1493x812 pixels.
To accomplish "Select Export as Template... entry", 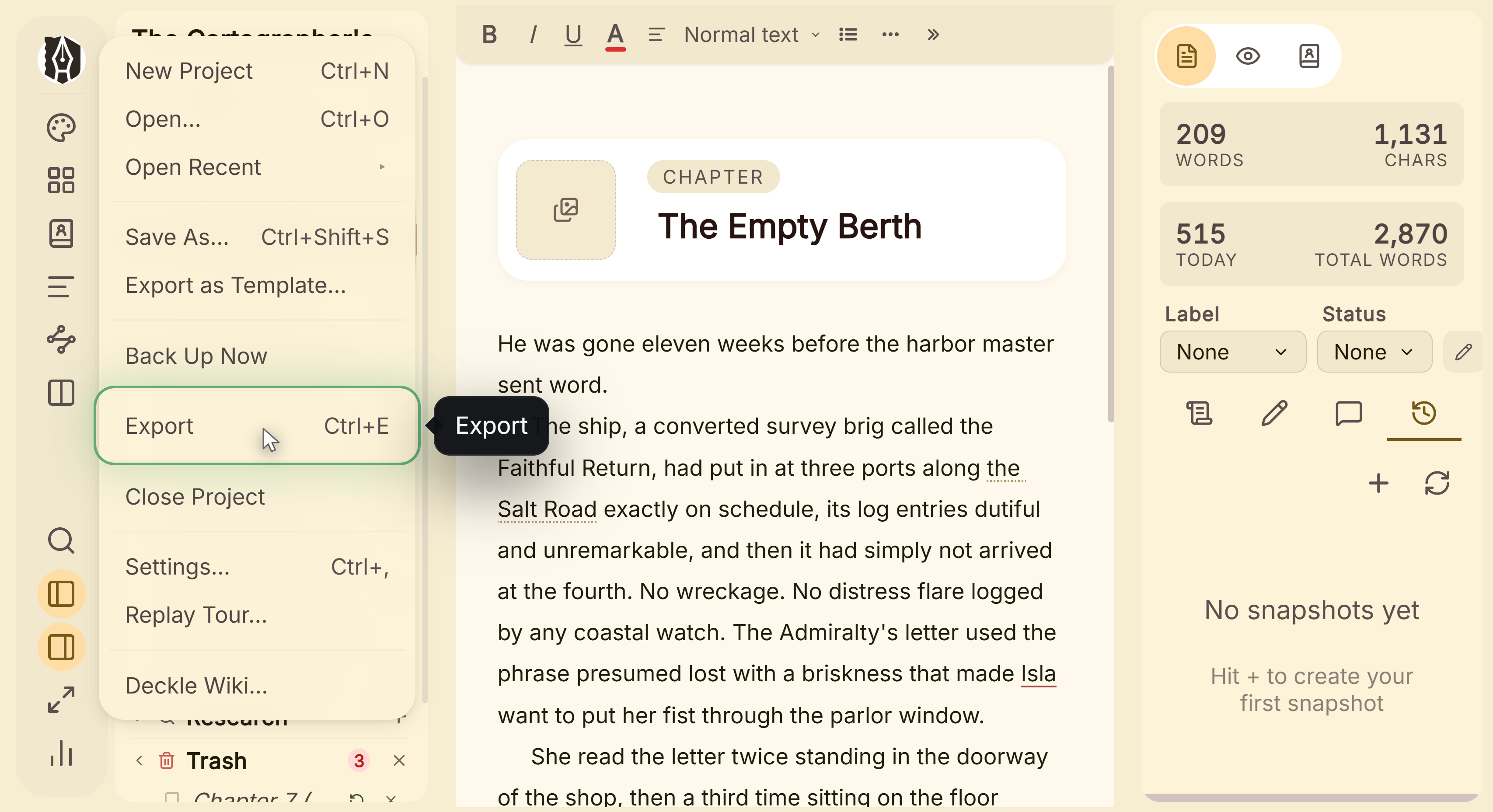I will click(x=257, y=285).
